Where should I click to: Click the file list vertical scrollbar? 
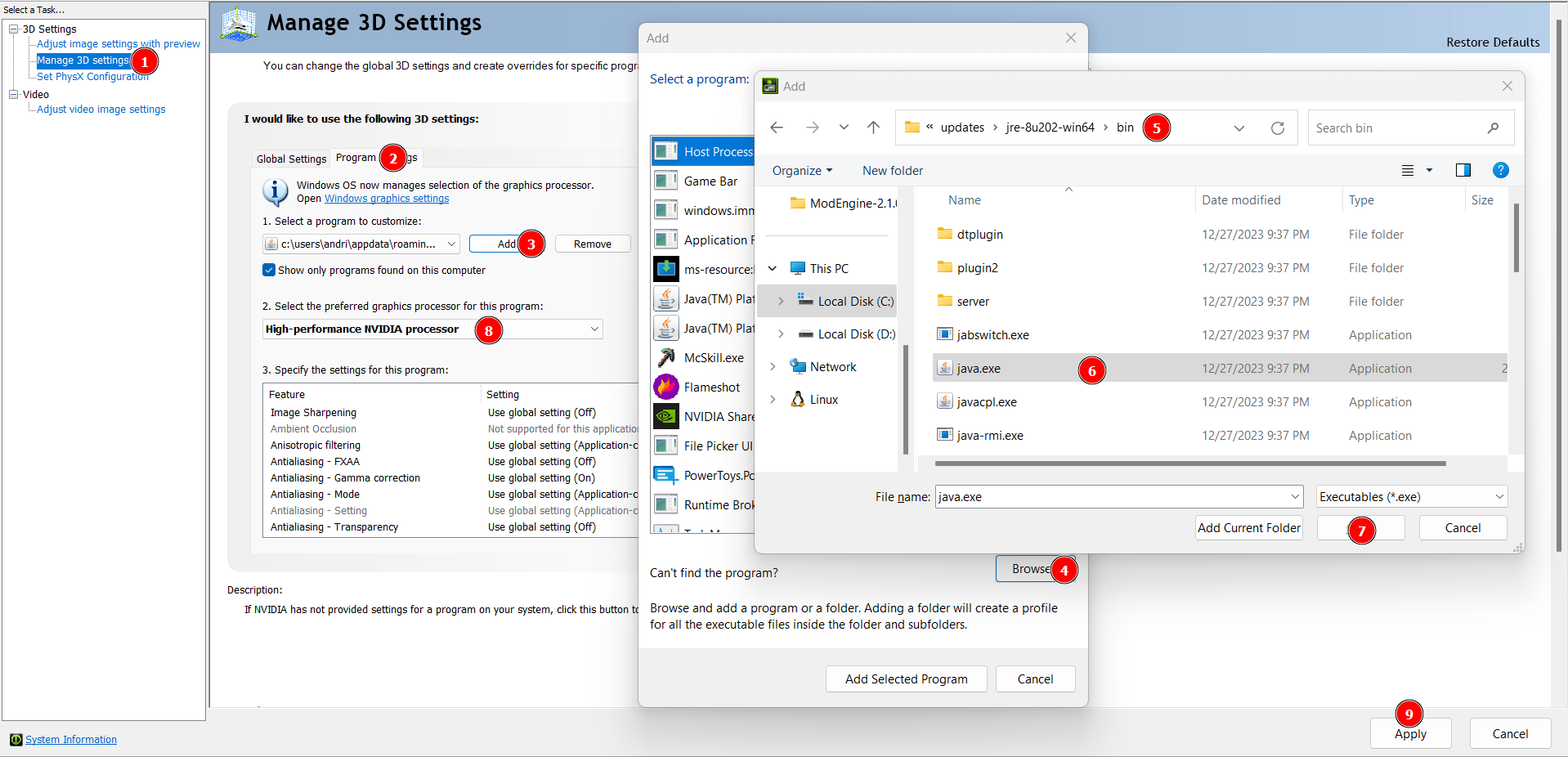pos(1516,237)
